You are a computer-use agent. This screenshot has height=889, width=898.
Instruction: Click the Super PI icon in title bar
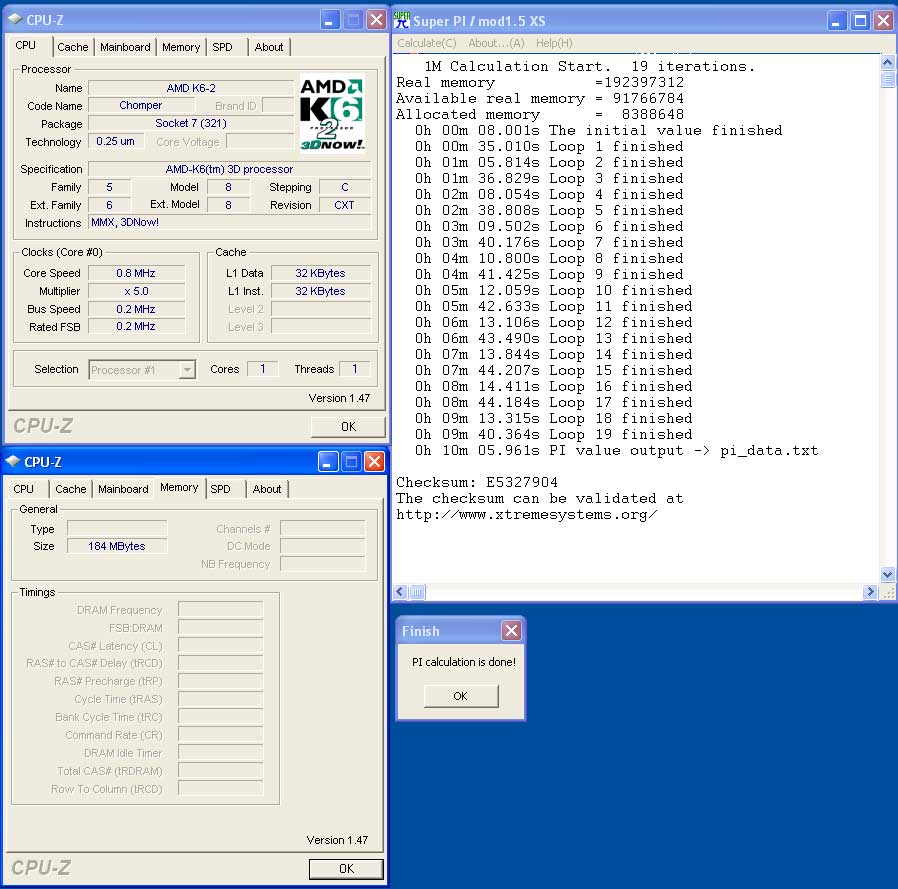coord(402,21)
